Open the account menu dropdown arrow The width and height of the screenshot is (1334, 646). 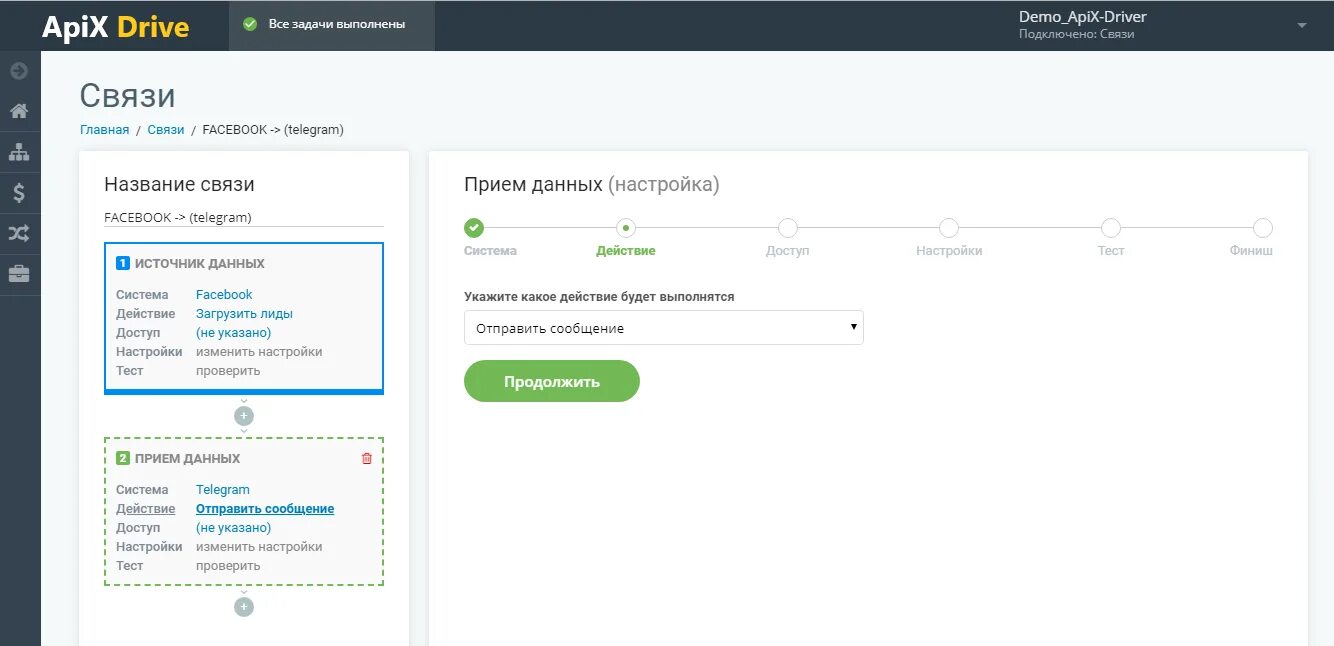[x=1302, y=25]
